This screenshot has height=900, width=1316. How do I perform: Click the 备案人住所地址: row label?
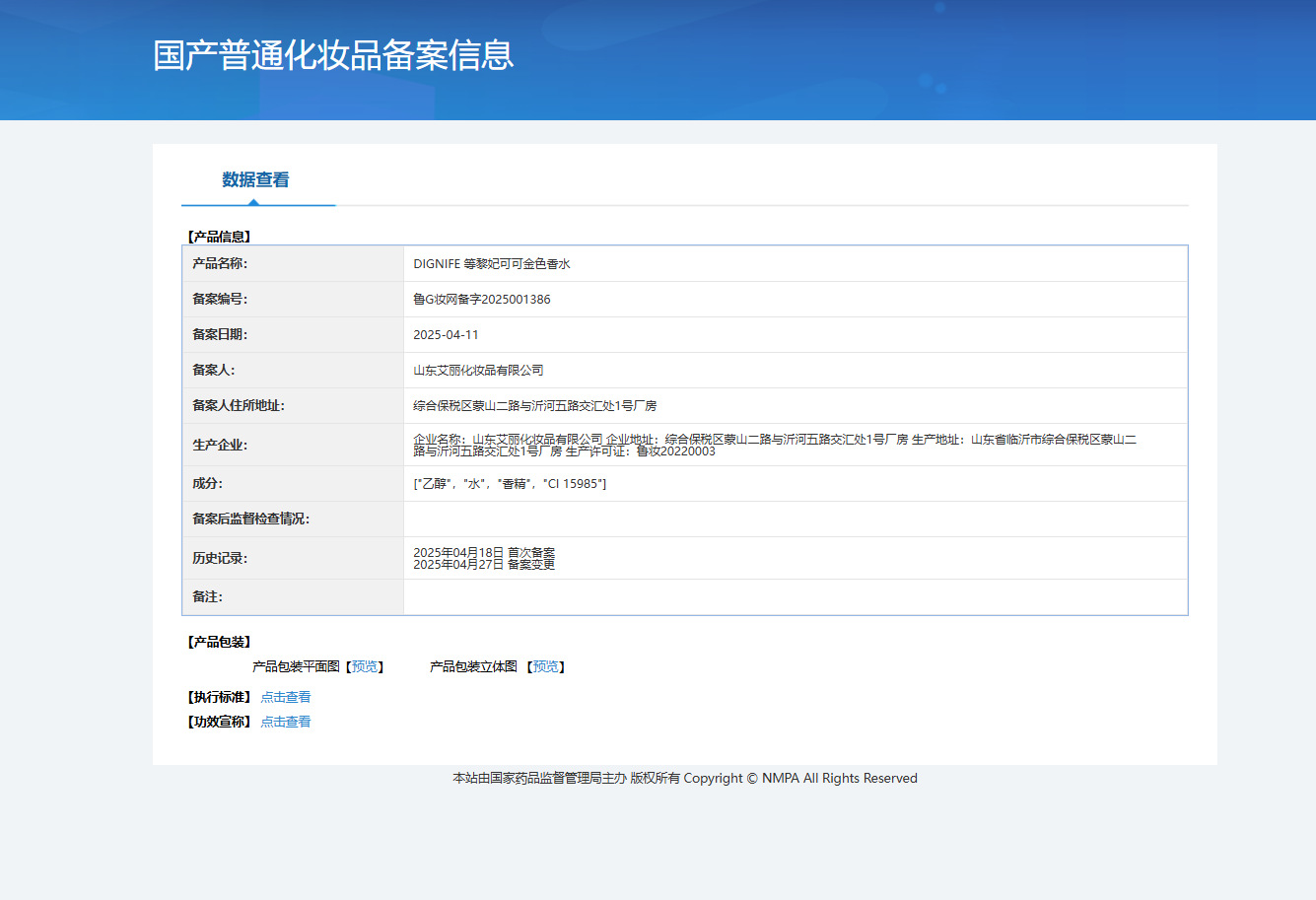(x=239, y=406)
